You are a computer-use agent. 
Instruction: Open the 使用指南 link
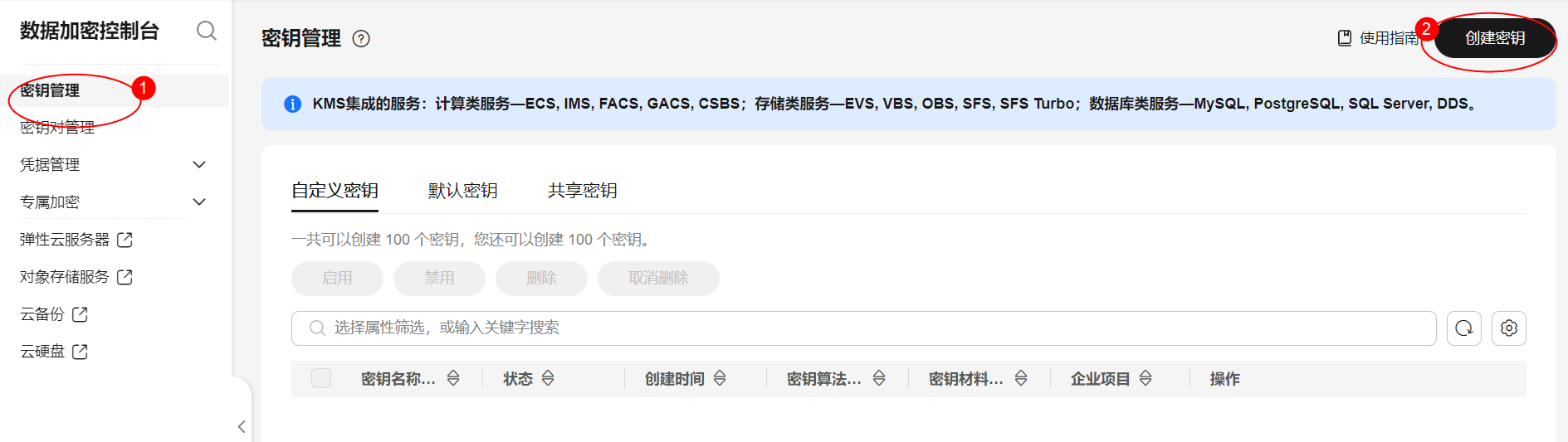1380,38
